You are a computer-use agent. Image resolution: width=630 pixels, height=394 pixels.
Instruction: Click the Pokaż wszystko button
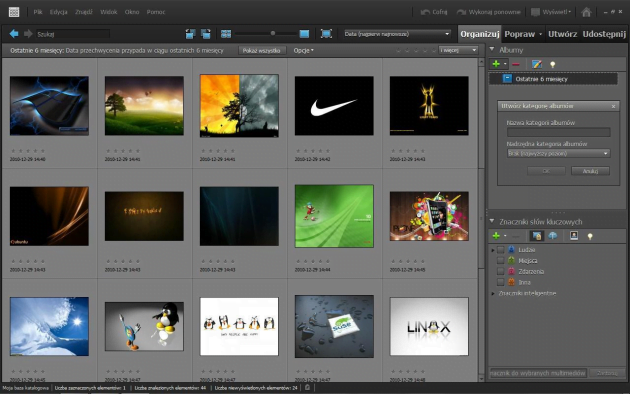(262, 51)
